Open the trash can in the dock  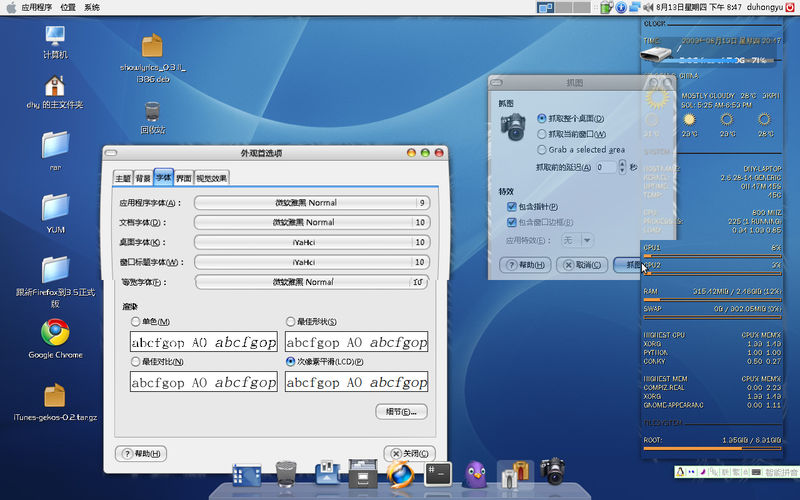[x=285, y=472]
